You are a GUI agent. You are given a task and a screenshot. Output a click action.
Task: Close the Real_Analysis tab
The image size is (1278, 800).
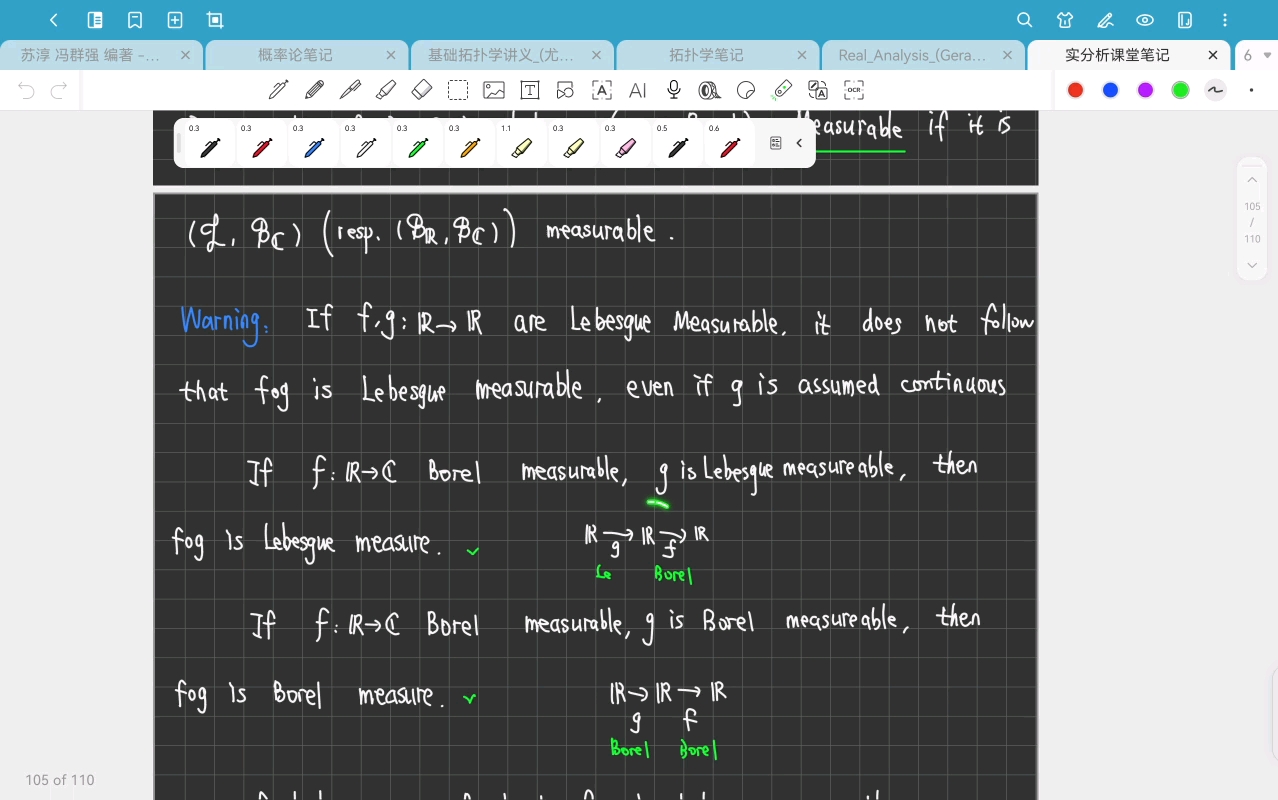point(1008,55)
